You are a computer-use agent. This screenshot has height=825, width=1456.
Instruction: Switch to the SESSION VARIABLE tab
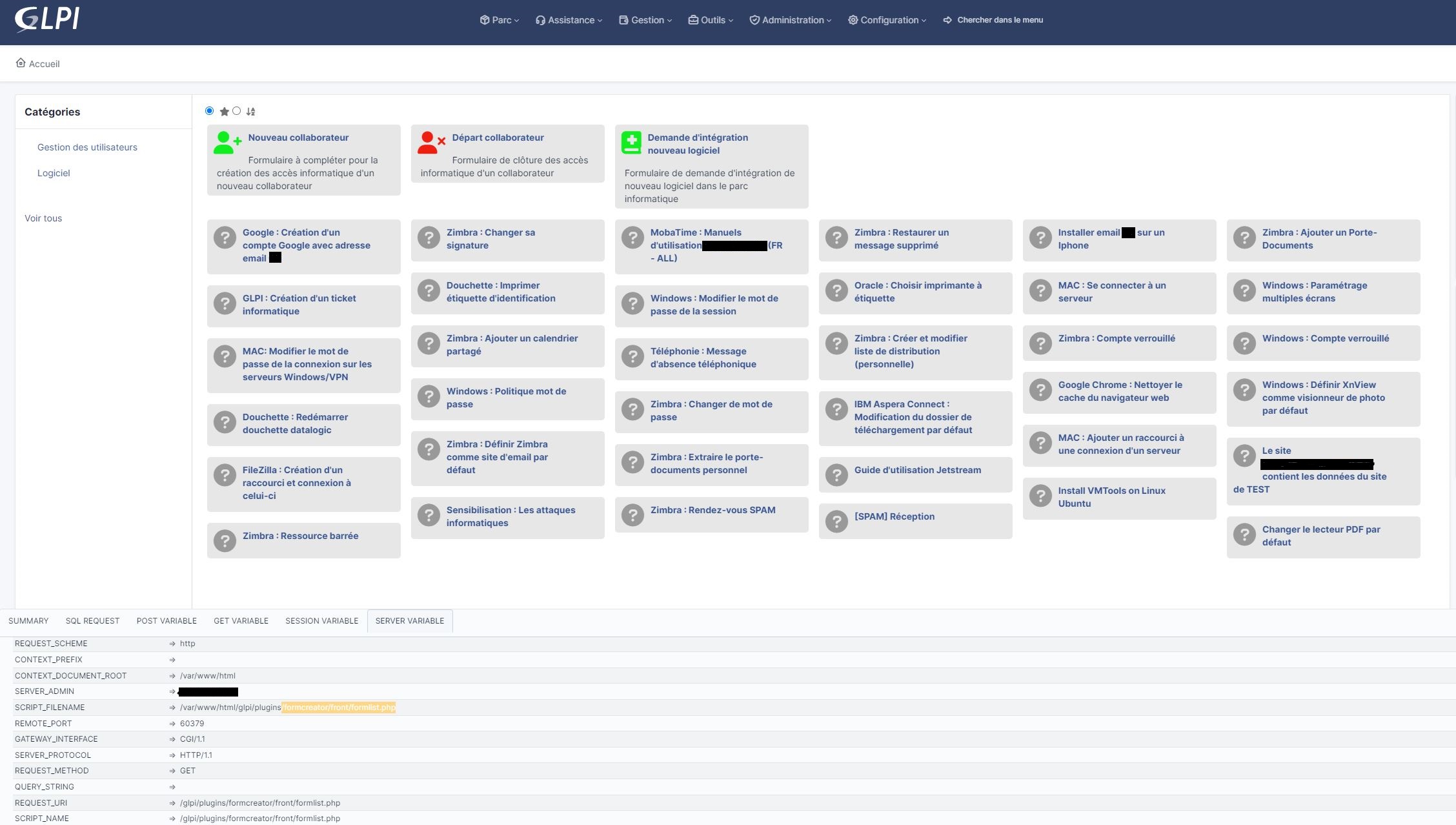321,621
